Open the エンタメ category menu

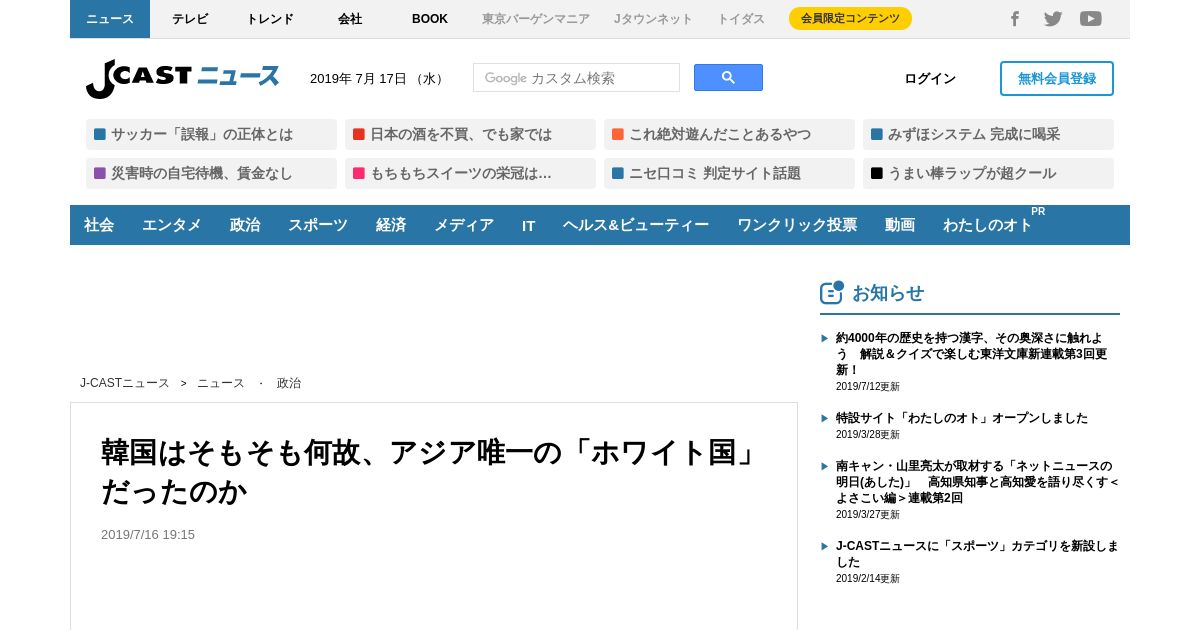click(x=172, y=225)
